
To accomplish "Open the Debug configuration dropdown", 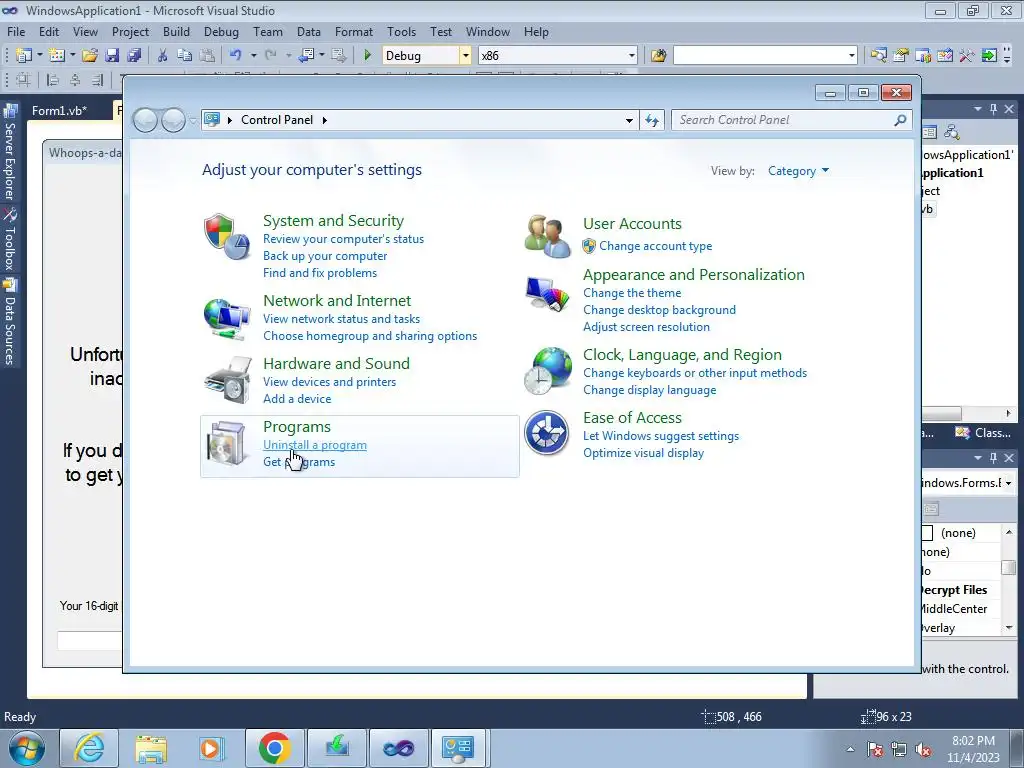I will [x=465, y=56].
